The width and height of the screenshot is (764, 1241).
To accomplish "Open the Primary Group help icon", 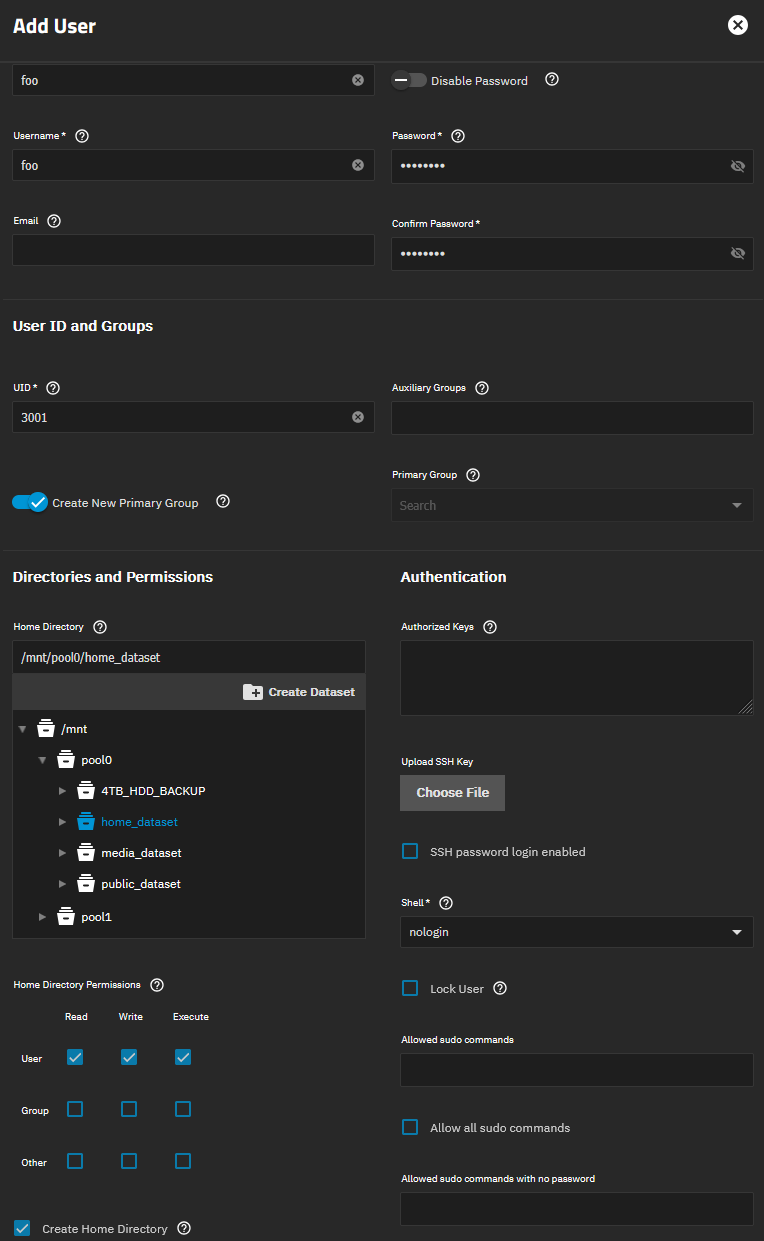I will 473,475.
